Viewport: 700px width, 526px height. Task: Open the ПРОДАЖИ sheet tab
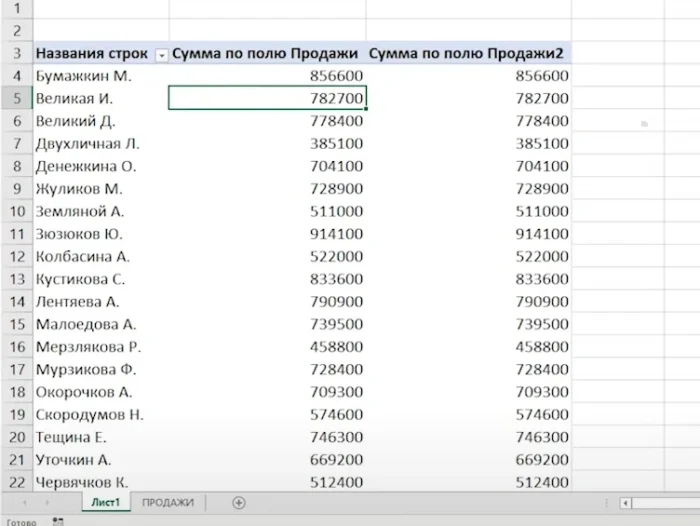(x=167, y=502)
